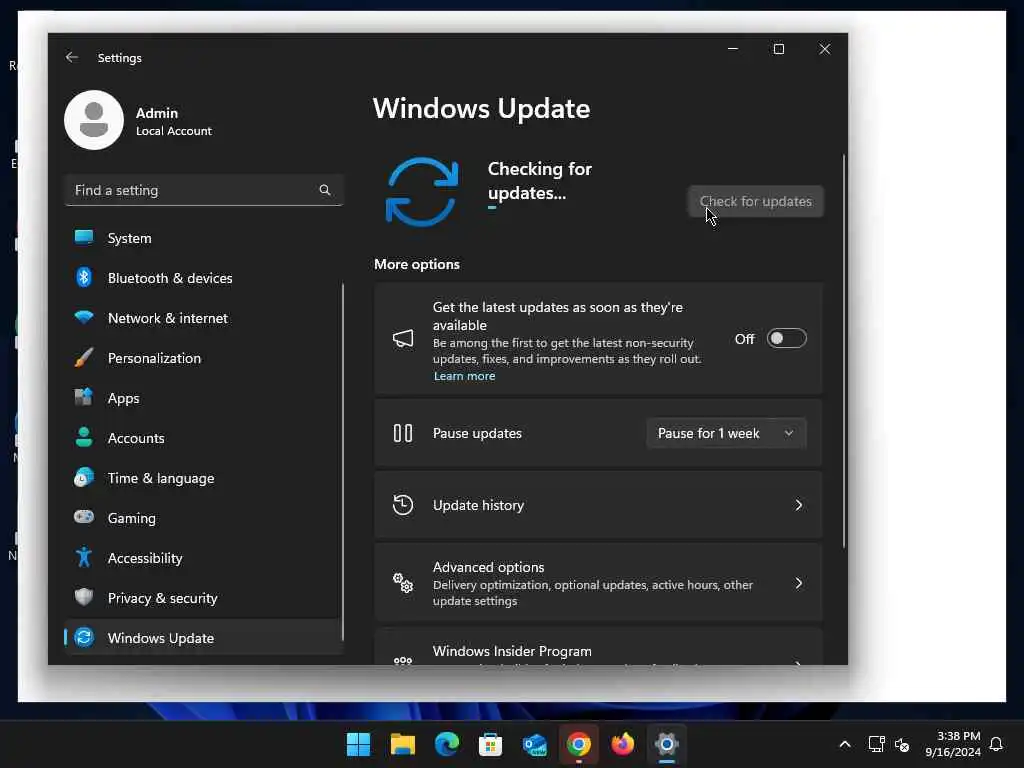Screen dimensions: 1024x768
Task: Launch Microsoft Edge from taskbar
Action: pos(447,744)
